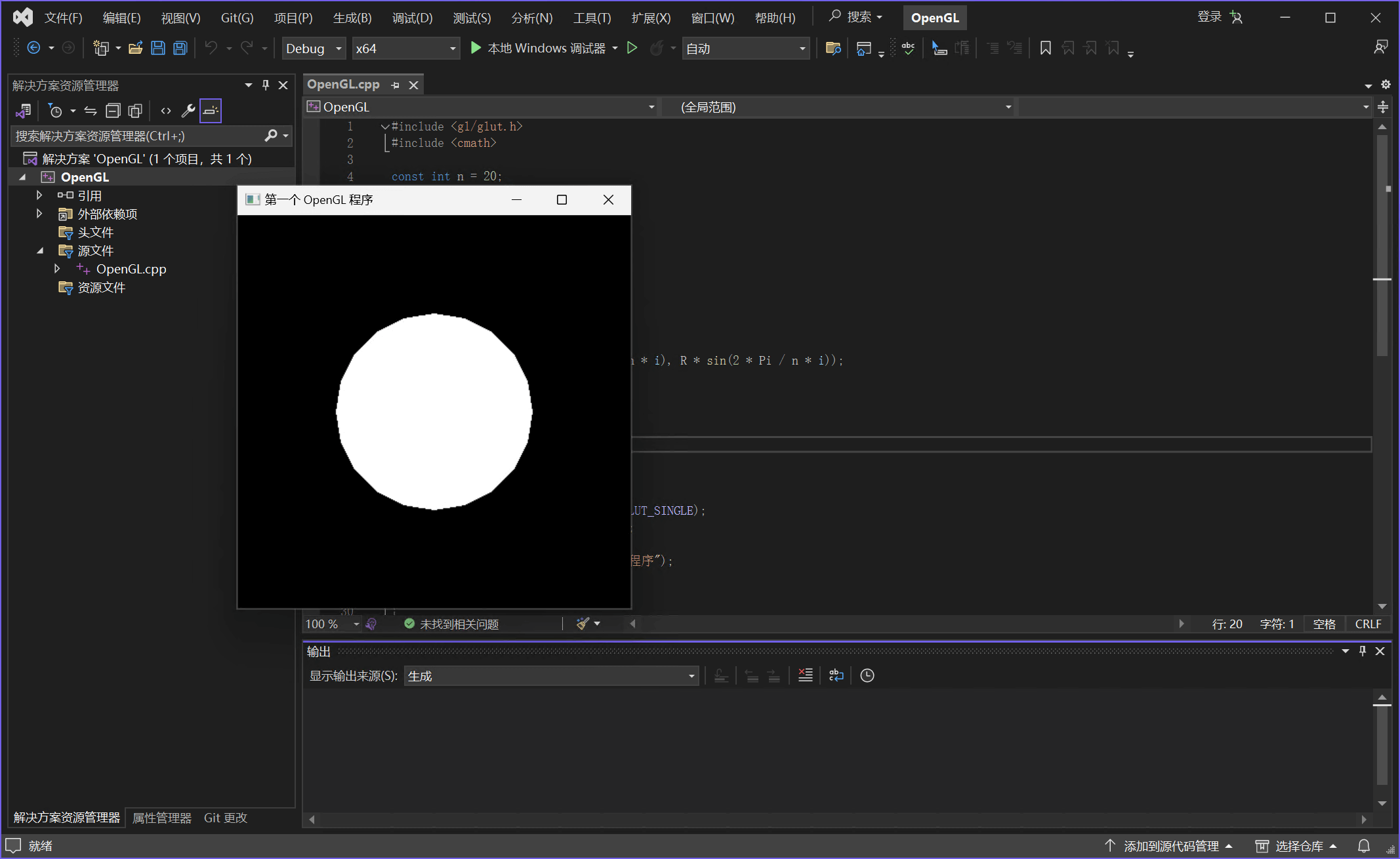The image size is (1400, 859).
Task: Click the 搜索 button in title bar
Action: point(855,17)
